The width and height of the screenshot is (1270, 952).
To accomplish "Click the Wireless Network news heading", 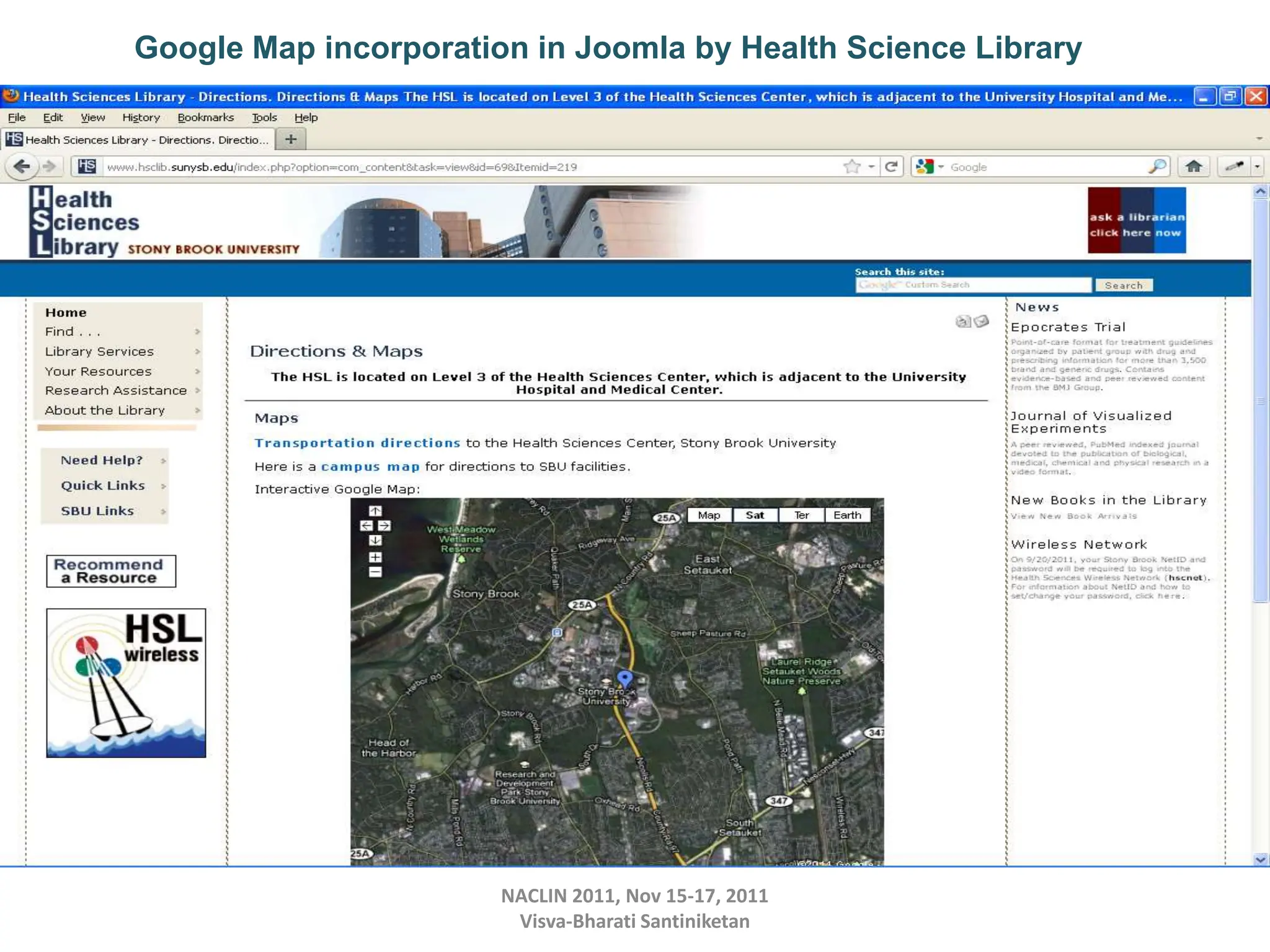I will pos(1078,544).
